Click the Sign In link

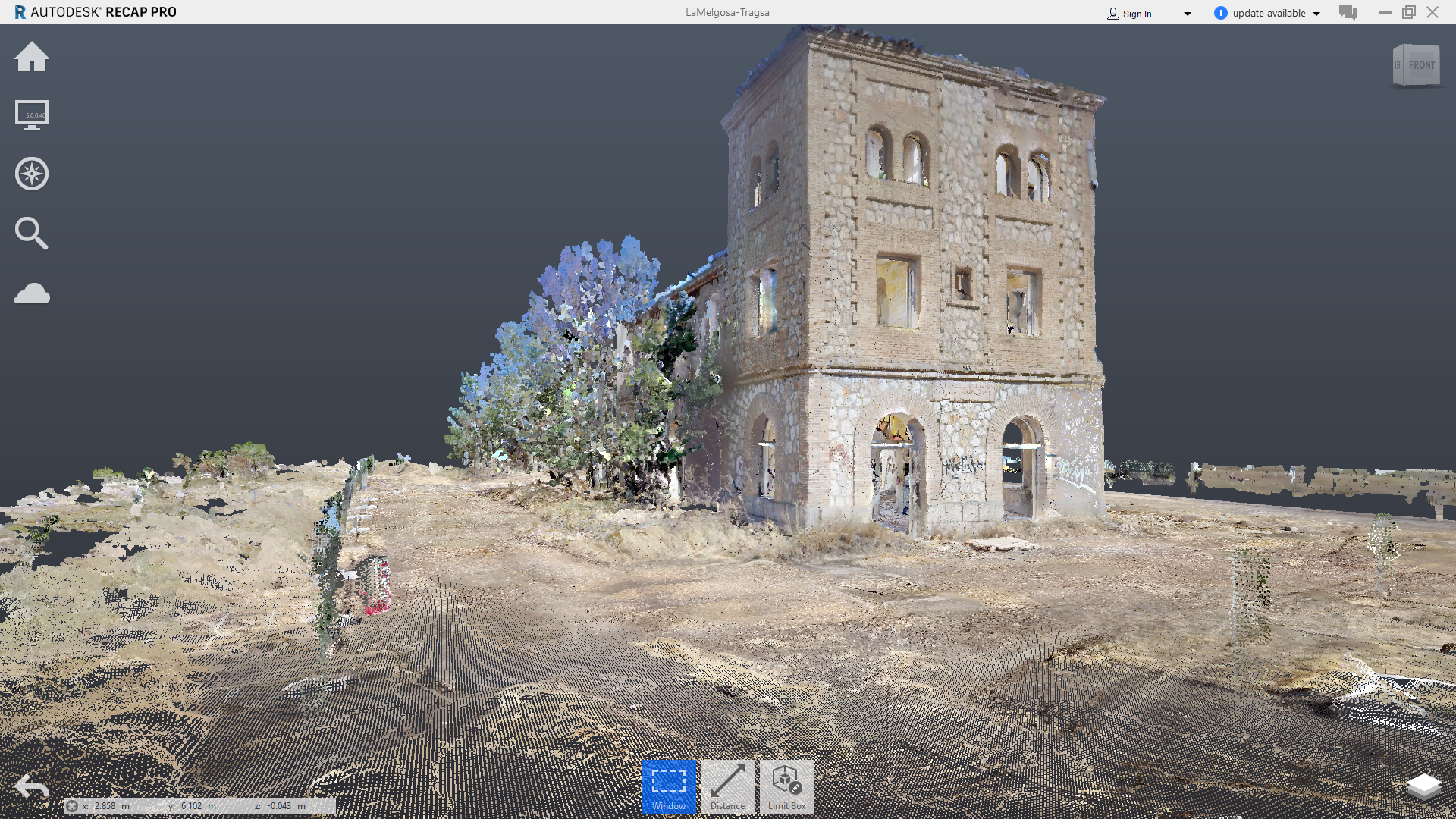[1136, 14]
